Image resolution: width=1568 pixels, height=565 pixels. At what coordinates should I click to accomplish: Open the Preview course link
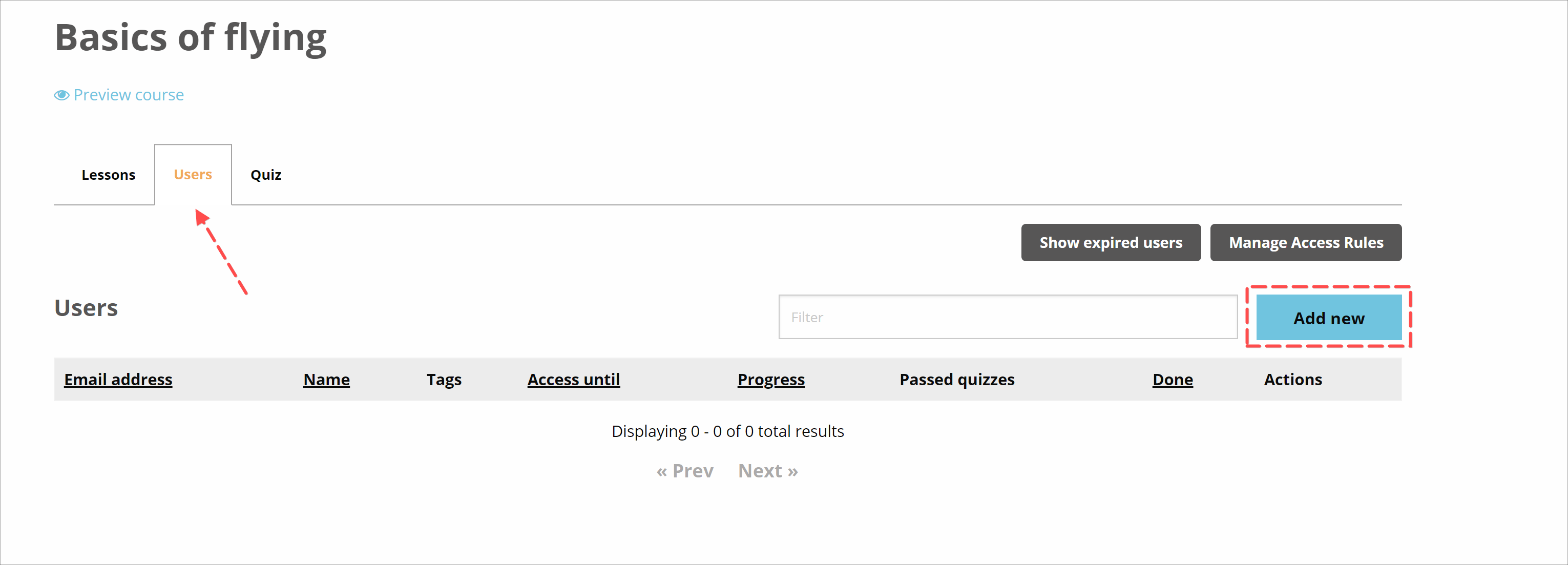129,95
